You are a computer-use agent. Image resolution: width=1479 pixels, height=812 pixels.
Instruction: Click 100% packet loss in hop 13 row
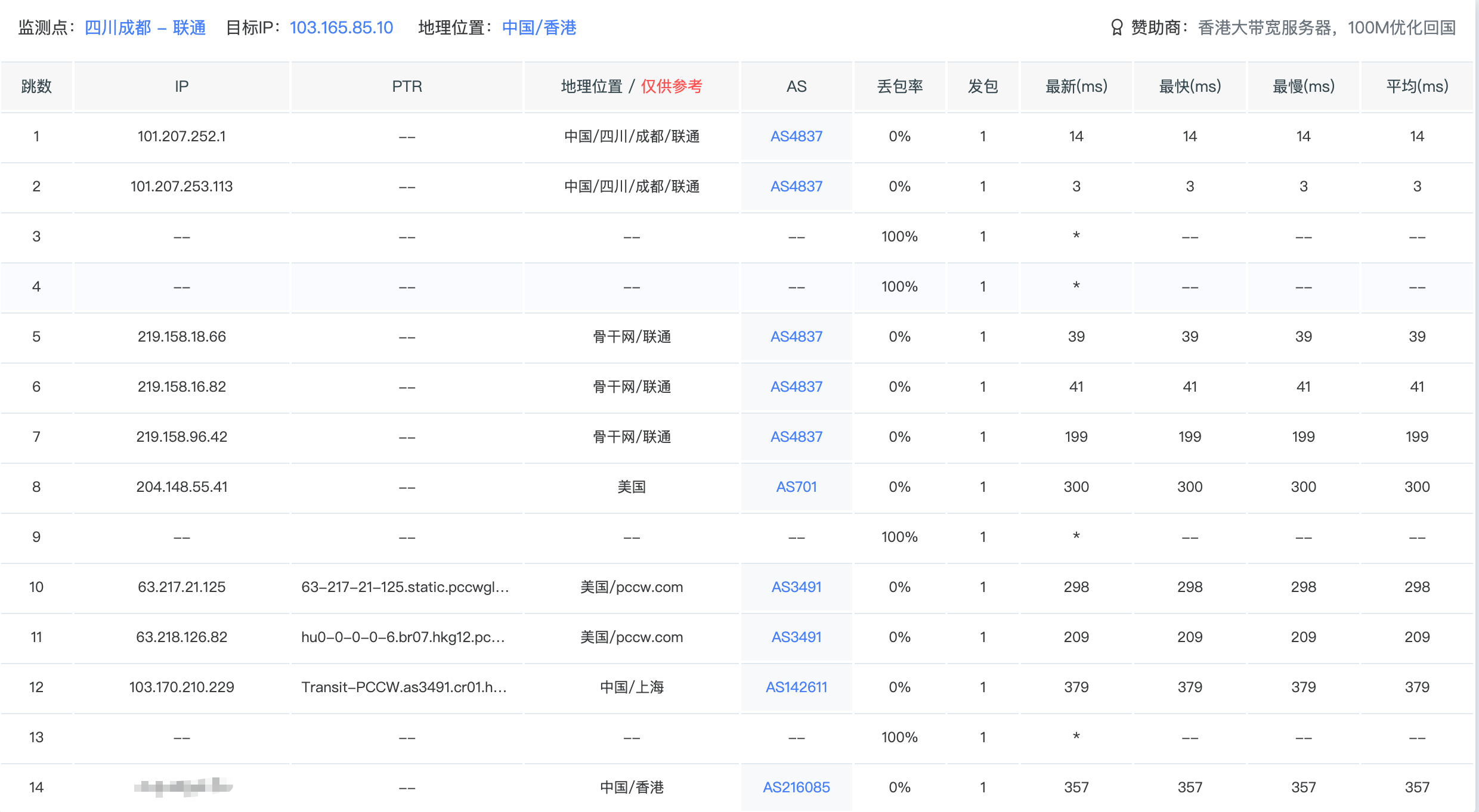coord(900,737)
